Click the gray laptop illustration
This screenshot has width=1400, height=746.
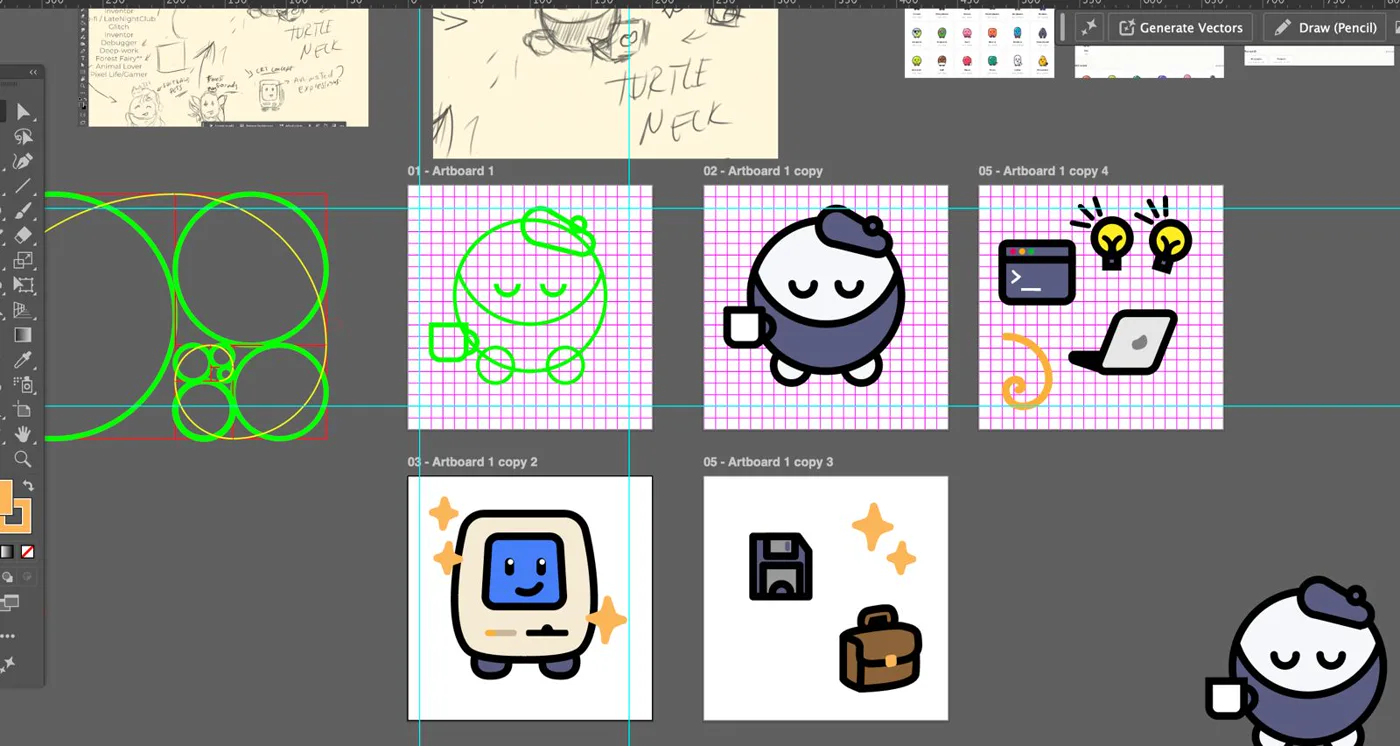click(x=1124, y=342)
